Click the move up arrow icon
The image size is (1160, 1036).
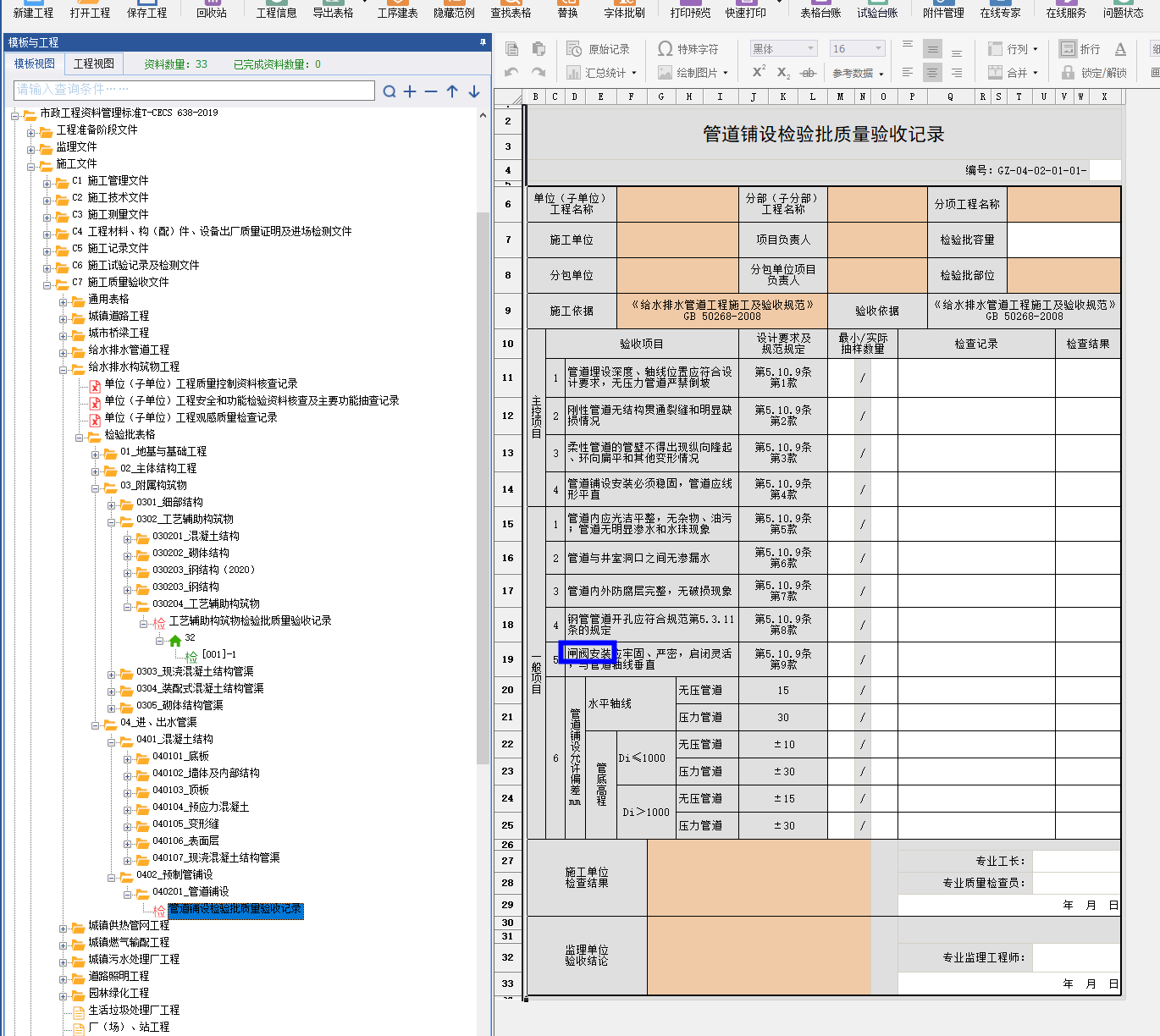tap(452, 91)
